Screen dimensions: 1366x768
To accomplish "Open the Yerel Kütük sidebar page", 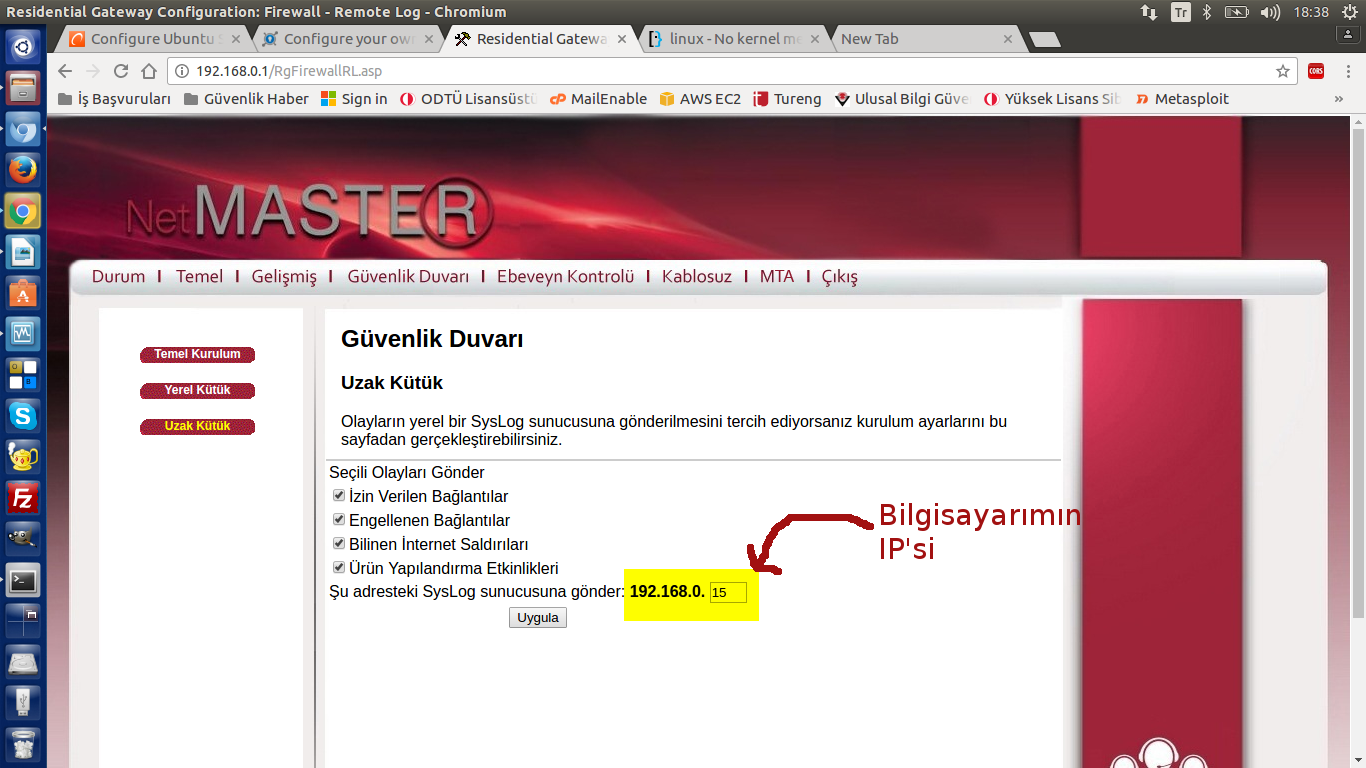I will point(197,390).
